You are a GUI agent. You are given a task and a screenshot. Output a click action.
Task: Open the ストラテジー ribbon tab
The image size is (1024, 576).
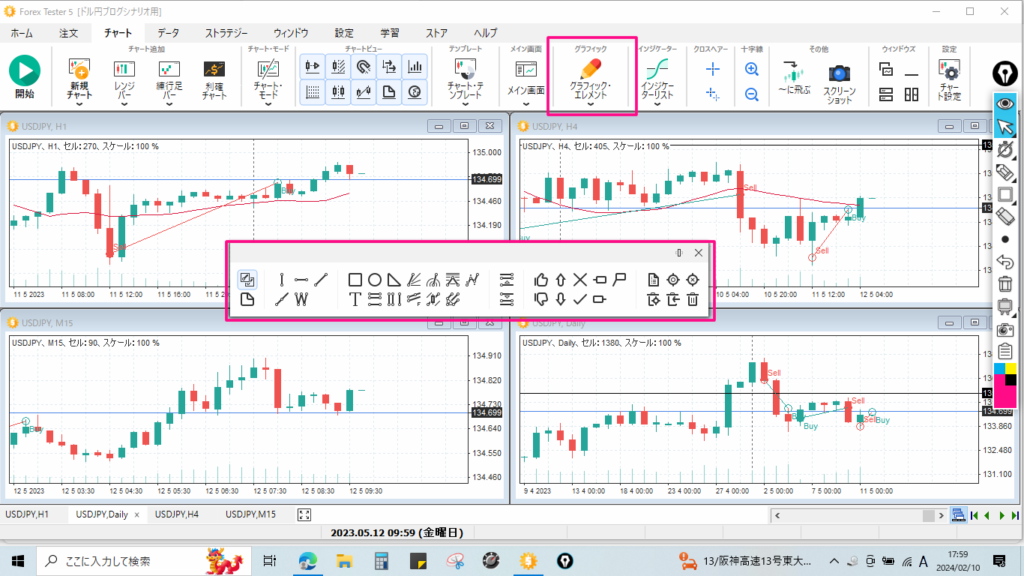[x=227, y=33]
